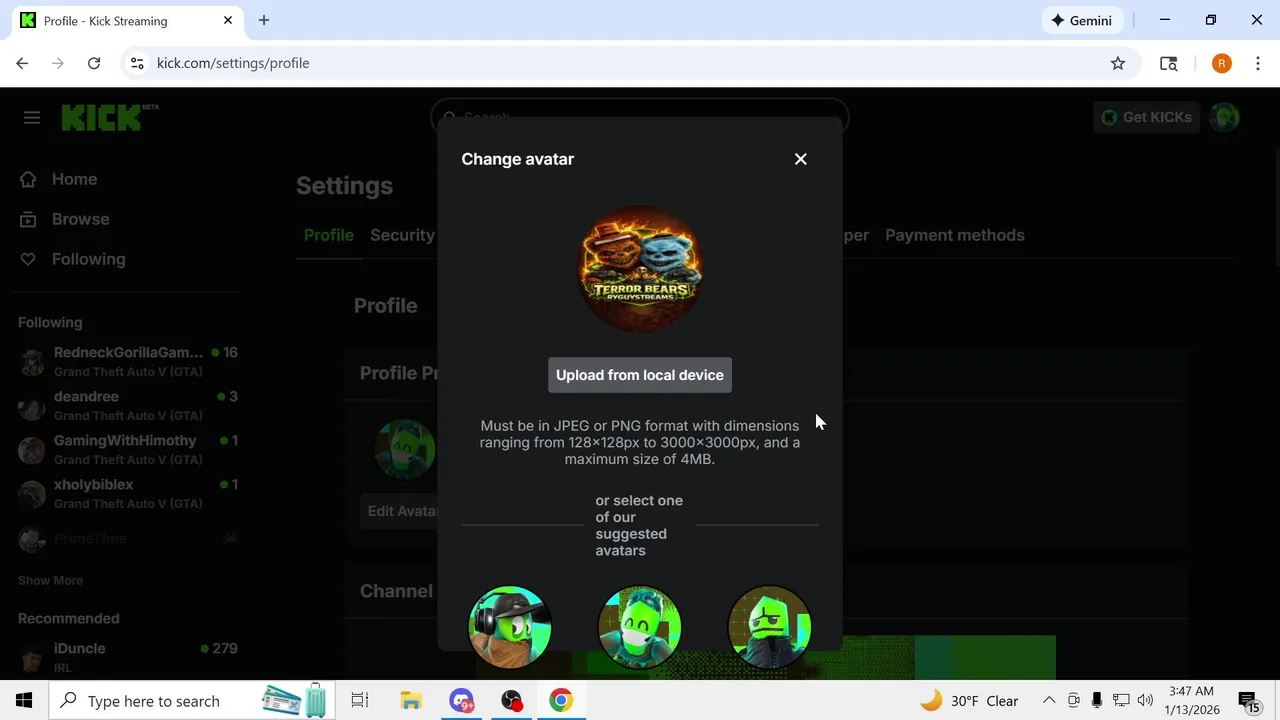Viewport: 1280px width, 720px height.
Task: Open notification center icon
Action: 1249,702
